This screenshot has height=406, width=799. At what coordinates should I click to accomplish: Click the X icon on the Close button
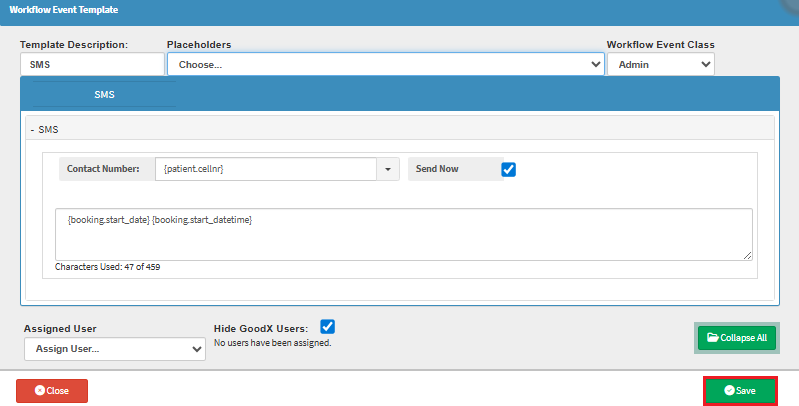click(39, 391)
